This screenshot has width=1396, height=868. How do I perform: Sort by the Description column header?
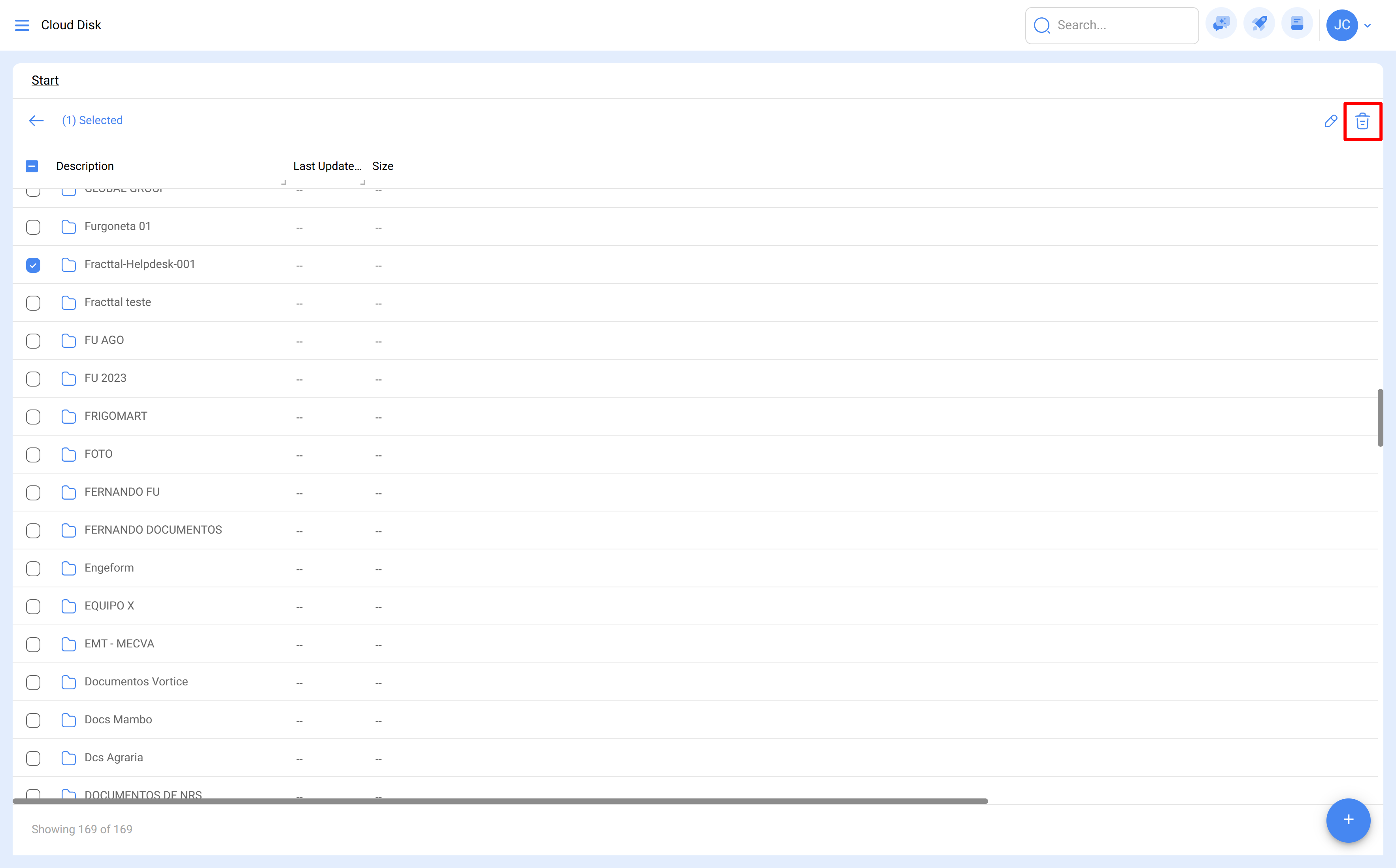click(x=85, y=166)
